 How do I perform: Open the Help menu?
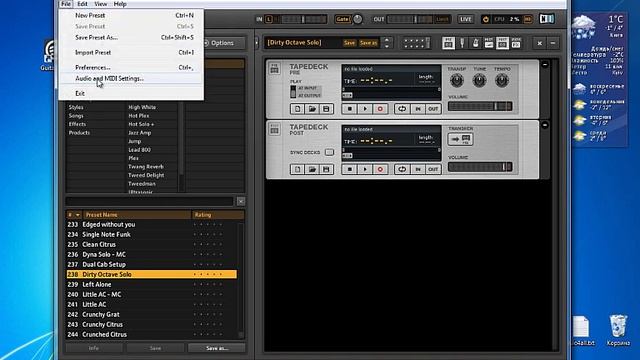120,4
